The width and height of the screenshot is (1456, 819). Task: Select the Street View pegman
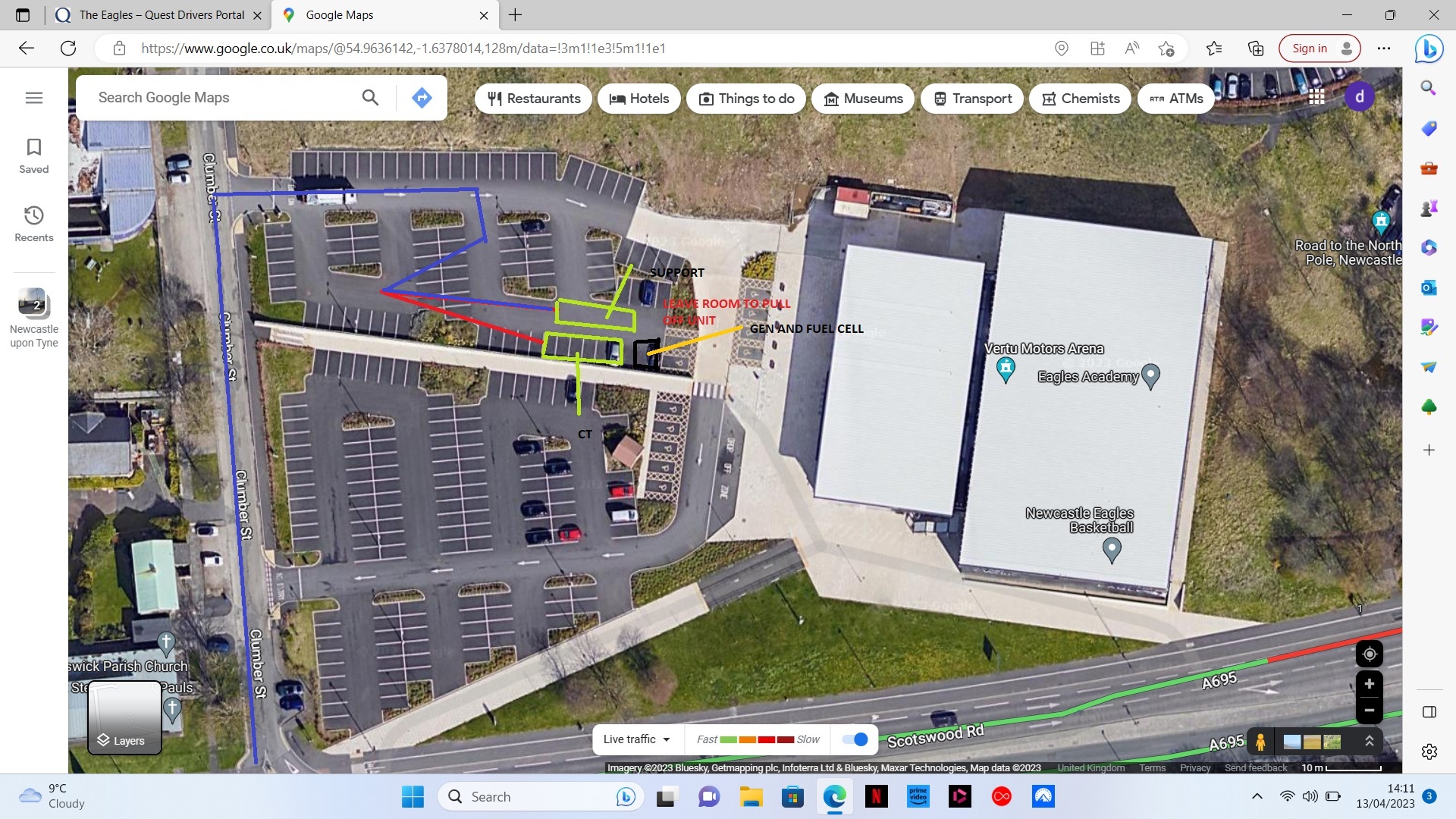coord(1260,741)
